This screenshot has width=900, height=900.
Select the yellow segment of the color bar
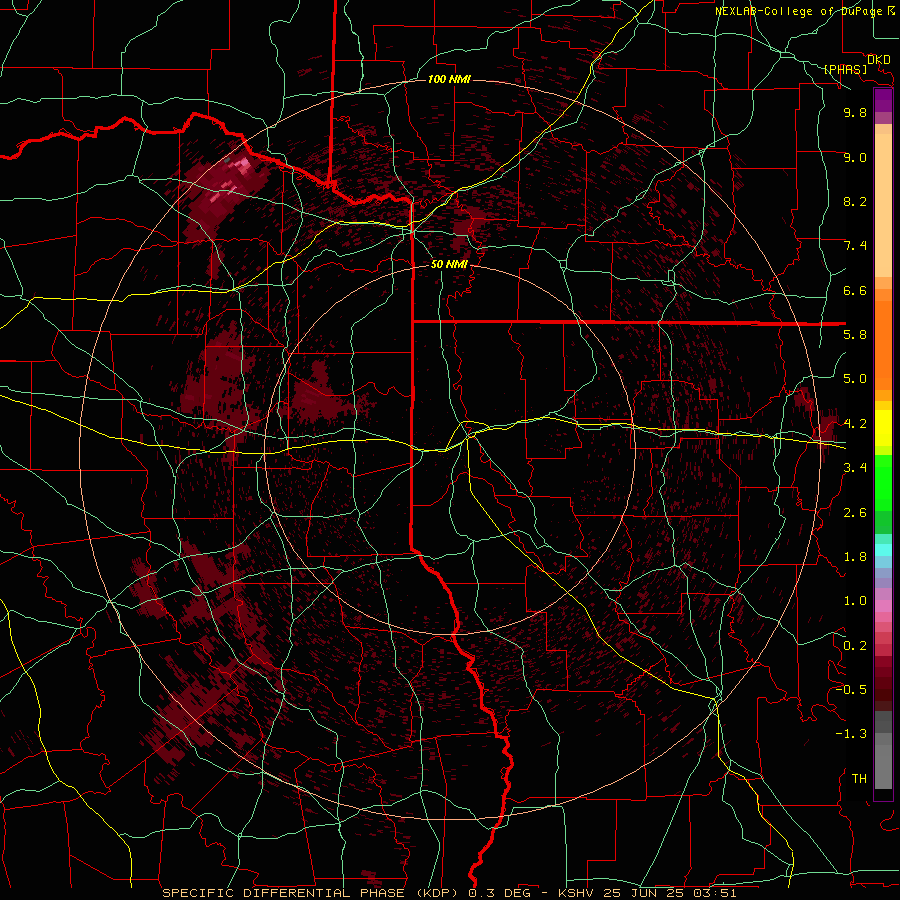[x=883, y=428]
